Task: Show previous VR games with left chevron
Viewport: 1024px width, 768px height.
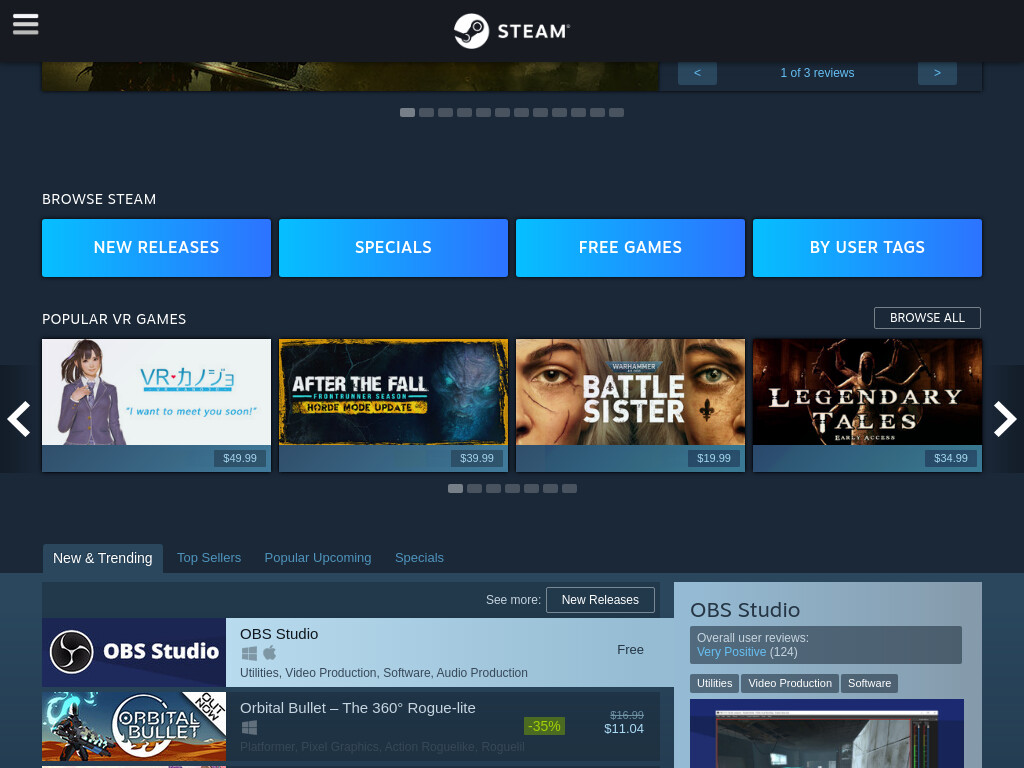Action: coord(19,419)
